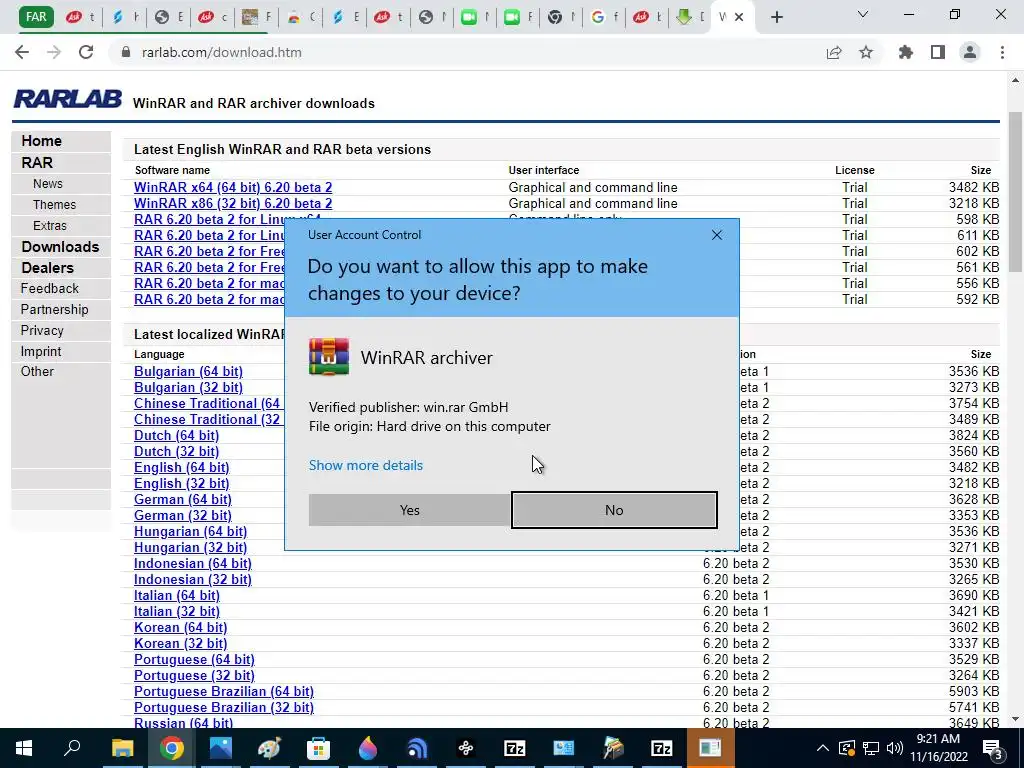Image resolution: width=1024 pixels, height=768 pixels.
Task: Open the Feedback sidebar item
Action: click(50, 288)
